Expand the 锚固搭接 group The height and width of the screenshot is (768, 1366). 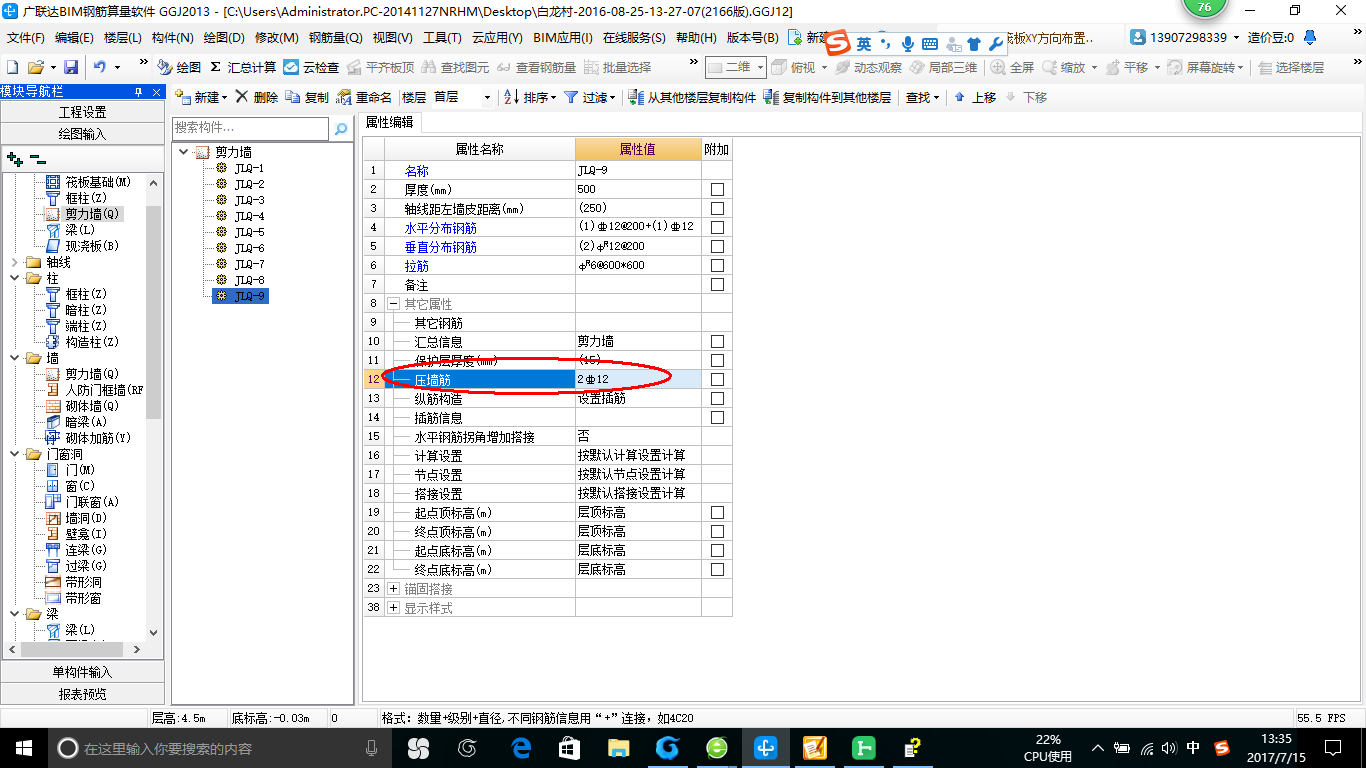point(393,589)
